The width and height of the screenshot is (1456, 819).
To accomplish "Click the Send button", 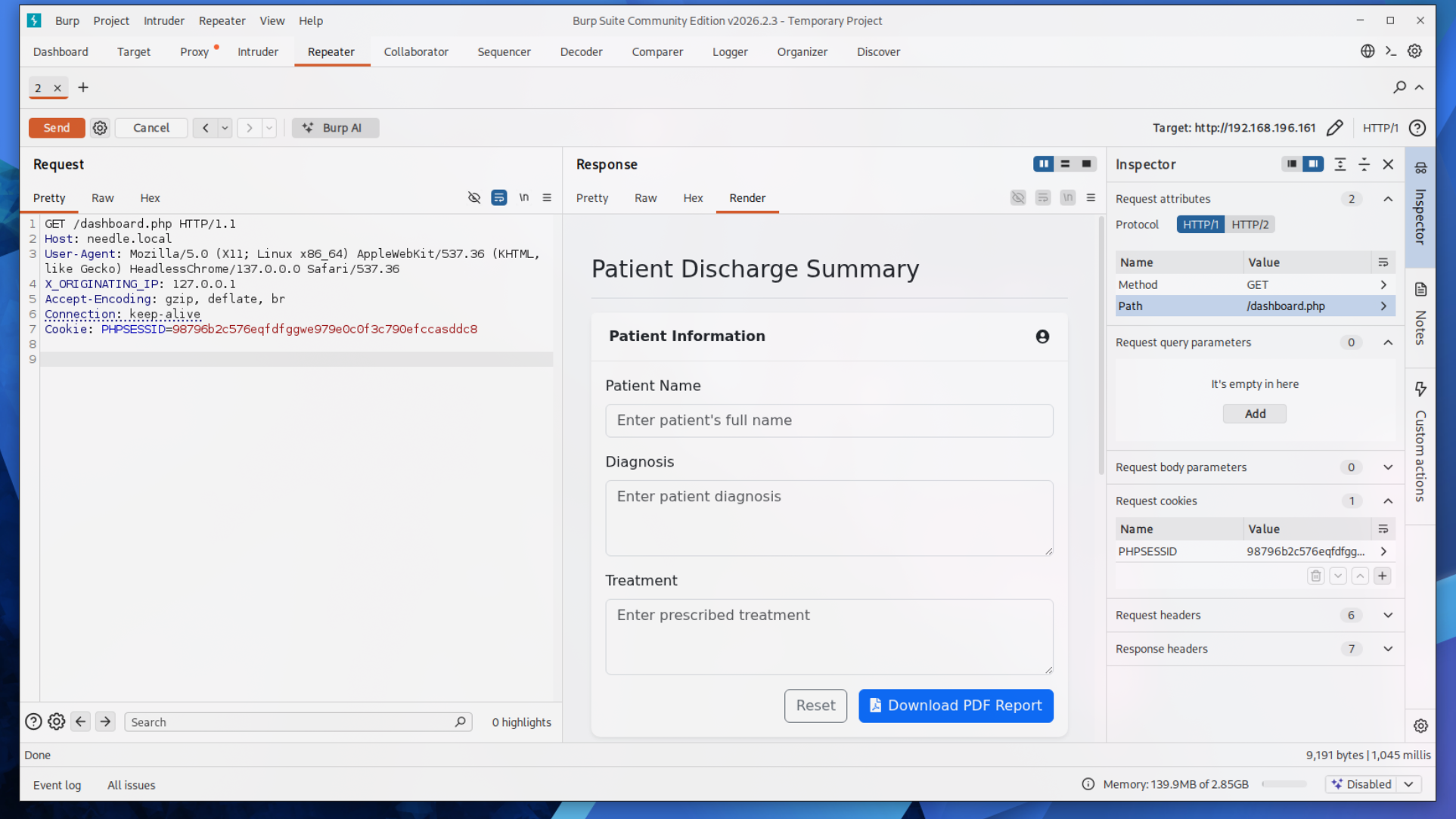I will (57, 128).
